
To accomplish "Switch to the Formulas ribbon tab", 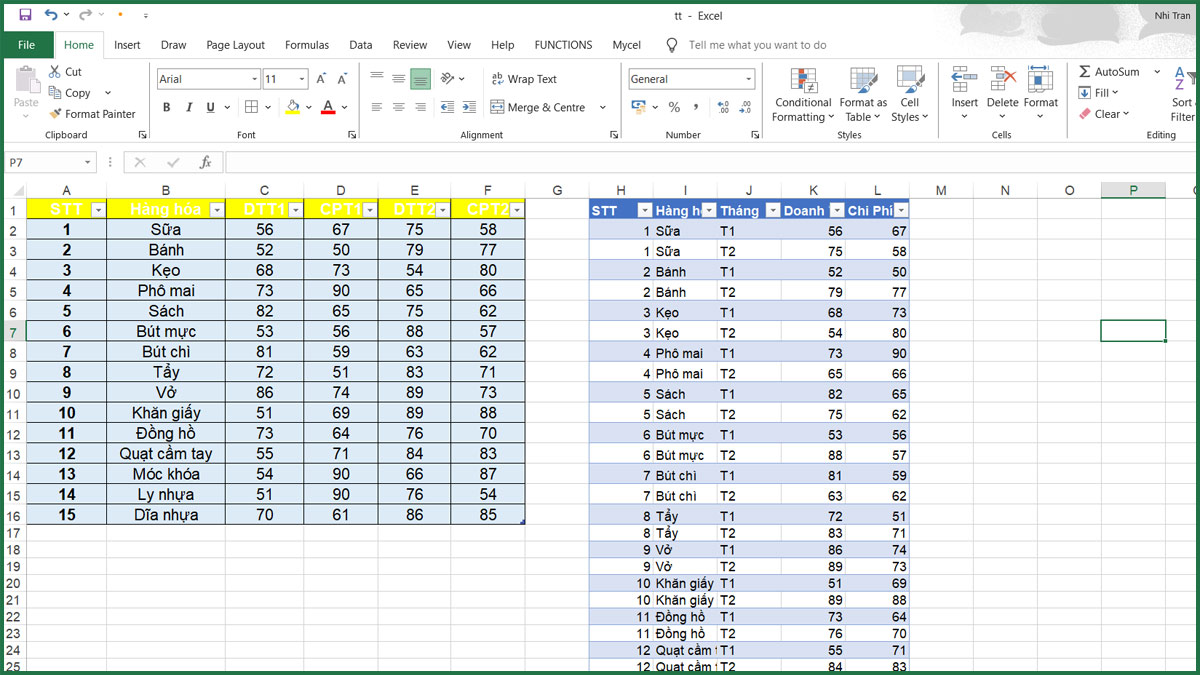I will 306,44.
